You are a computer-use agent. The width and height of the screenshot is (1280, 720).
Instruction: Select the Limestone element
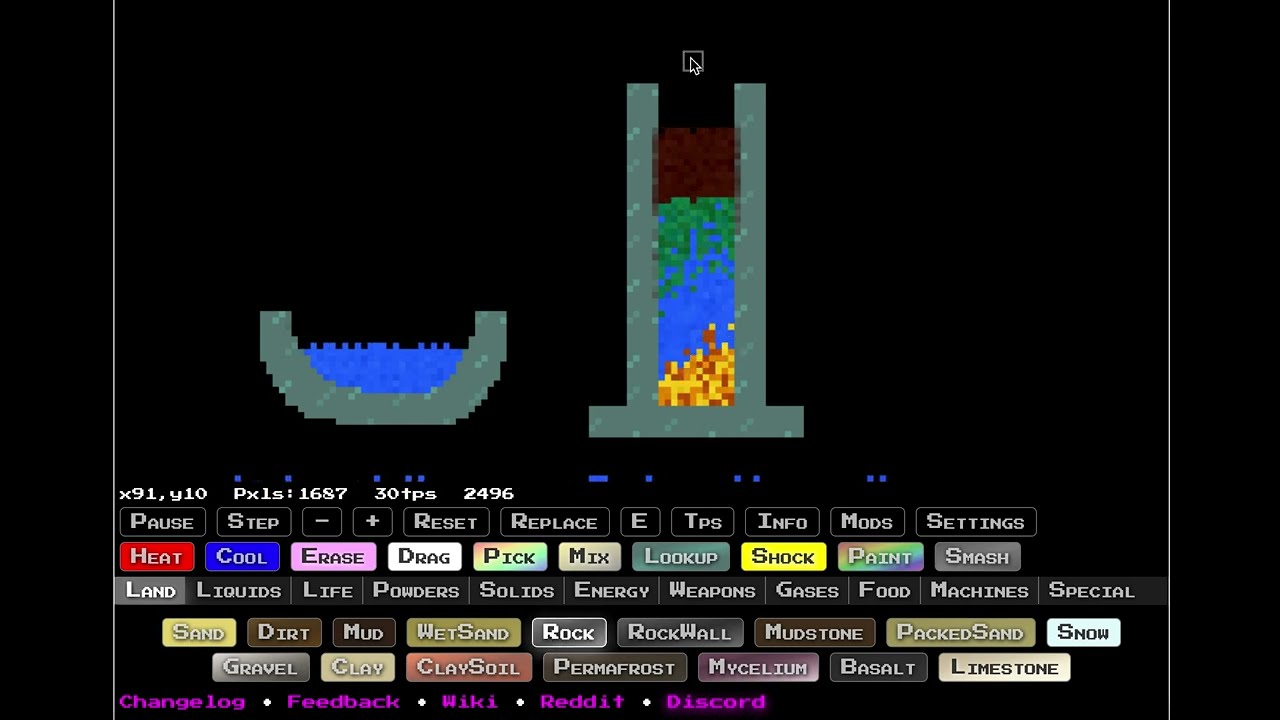point(1004,668)
